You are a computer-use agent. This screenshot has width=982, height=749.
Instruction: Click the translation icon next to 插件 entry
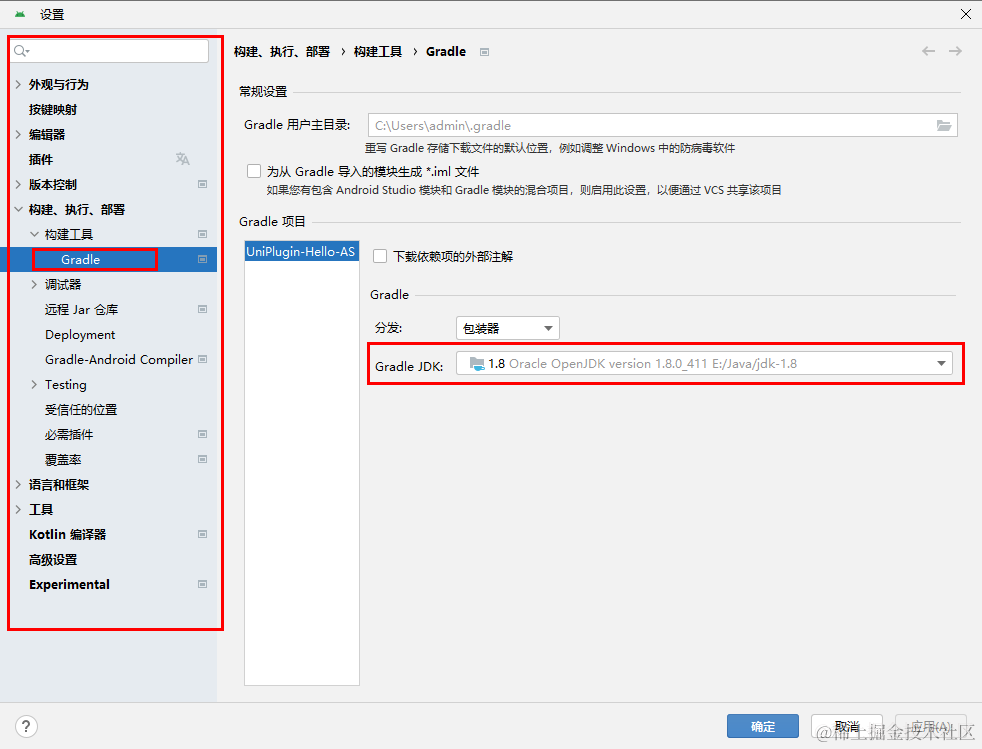click(182, 159)
